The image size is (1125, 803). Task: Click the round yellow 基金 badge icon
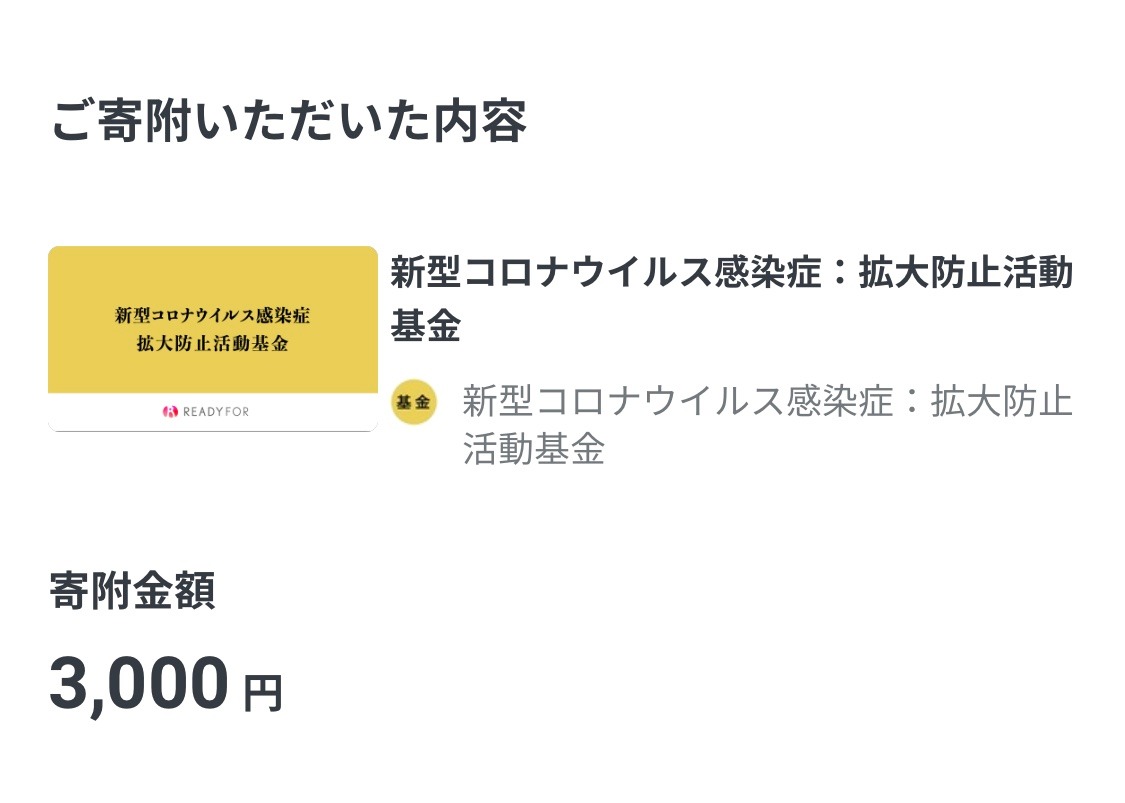(413, 402)
